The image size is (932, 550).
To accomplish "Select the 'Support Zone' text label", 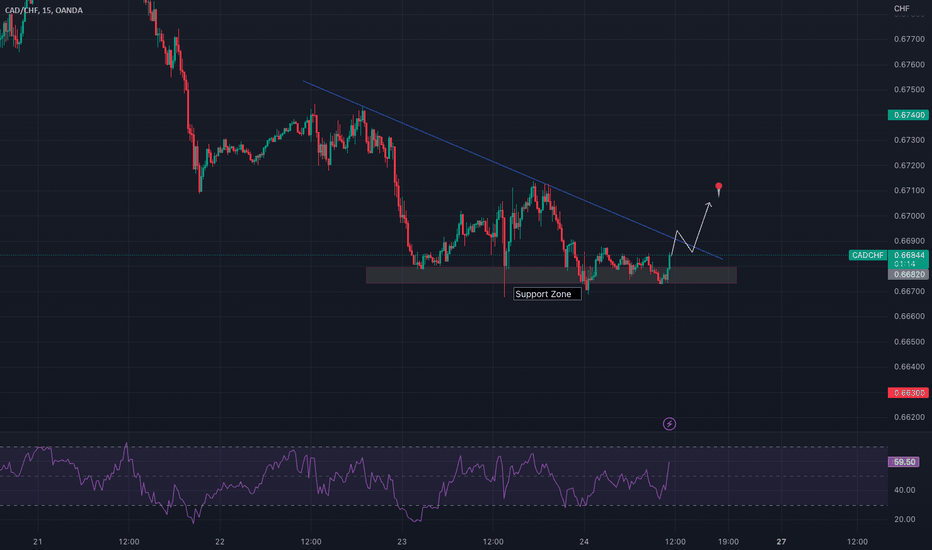I will click(x=547, y=294).
